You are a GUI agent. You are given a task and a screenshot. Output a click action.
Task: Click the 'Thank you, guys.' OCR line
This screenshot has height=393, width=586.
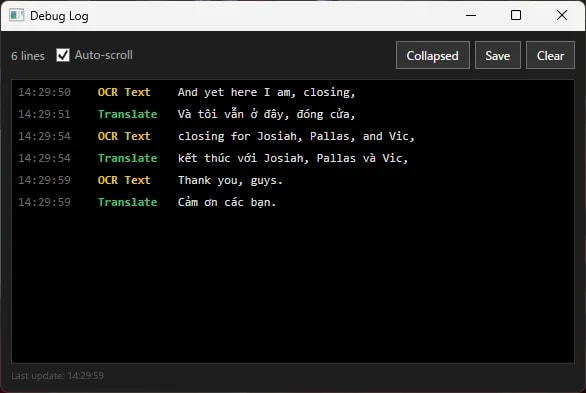pos(230,180)
